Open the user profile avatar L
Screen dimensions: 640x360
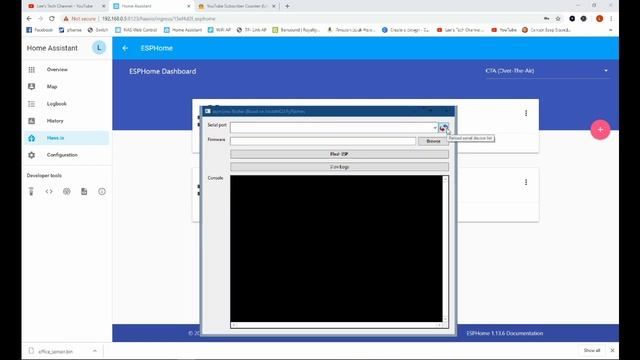pos(99,48)
